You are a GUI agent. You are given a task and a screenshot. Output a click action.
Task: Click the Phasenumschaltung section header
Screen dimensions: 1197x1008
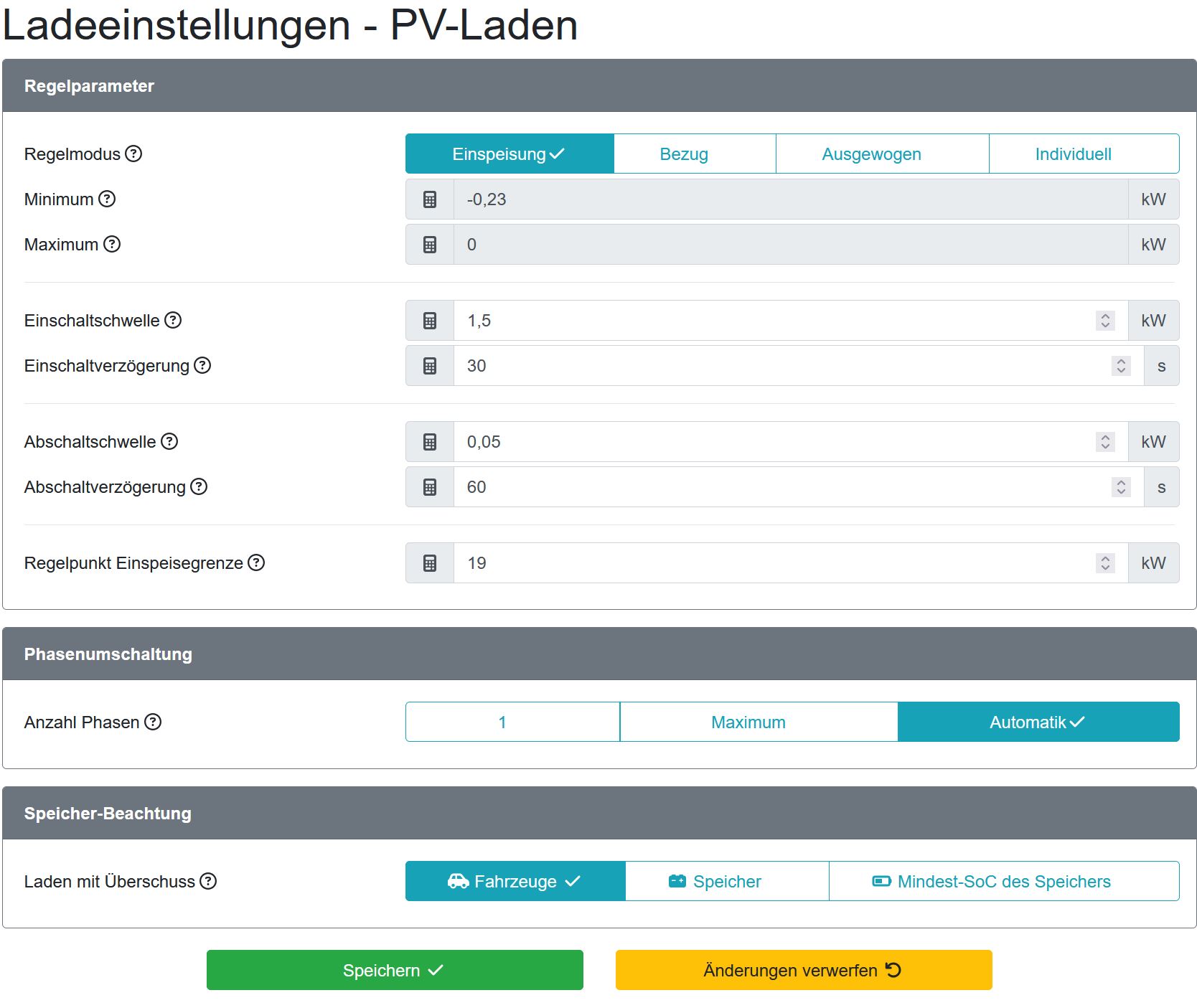coord(599,654)
